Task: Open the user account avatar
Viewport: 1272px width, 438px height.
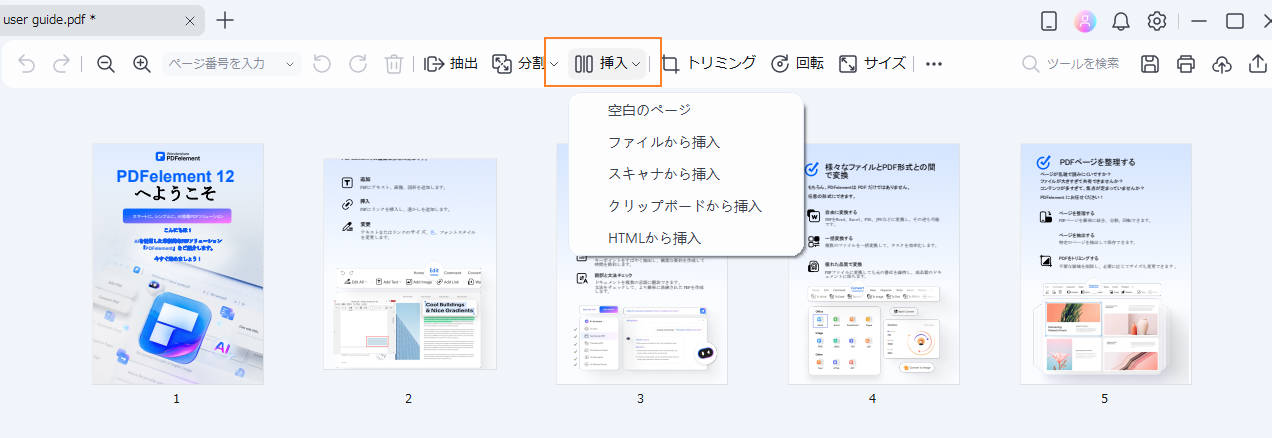Action: [1085, 21]
